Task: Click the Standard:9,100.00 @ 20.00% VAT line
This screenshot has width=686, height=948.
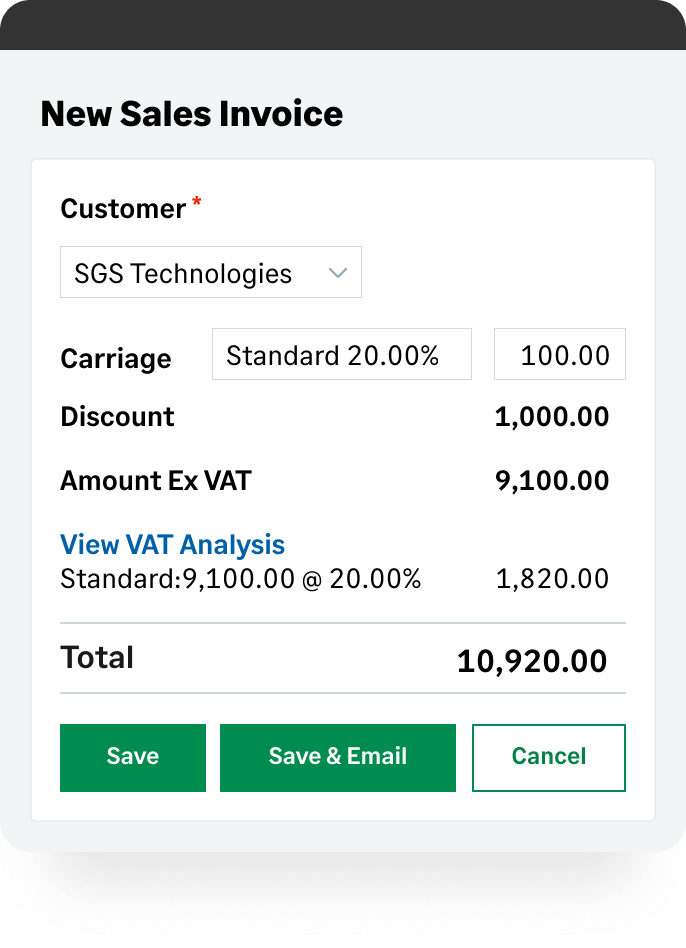Action: [x=240, y=578]
